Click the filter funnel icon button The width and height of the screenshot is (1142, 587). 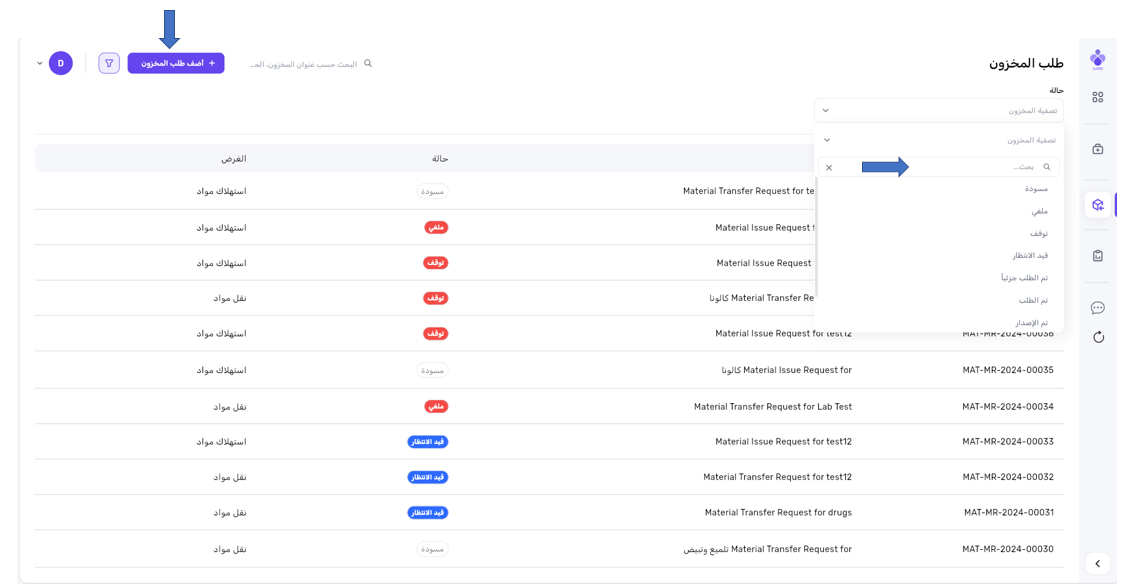pos(109,63)
